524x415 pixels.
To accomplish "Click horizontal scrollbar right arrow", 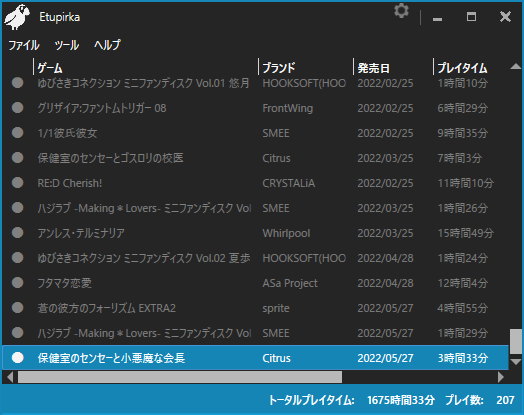I will [x=501, y=377].
